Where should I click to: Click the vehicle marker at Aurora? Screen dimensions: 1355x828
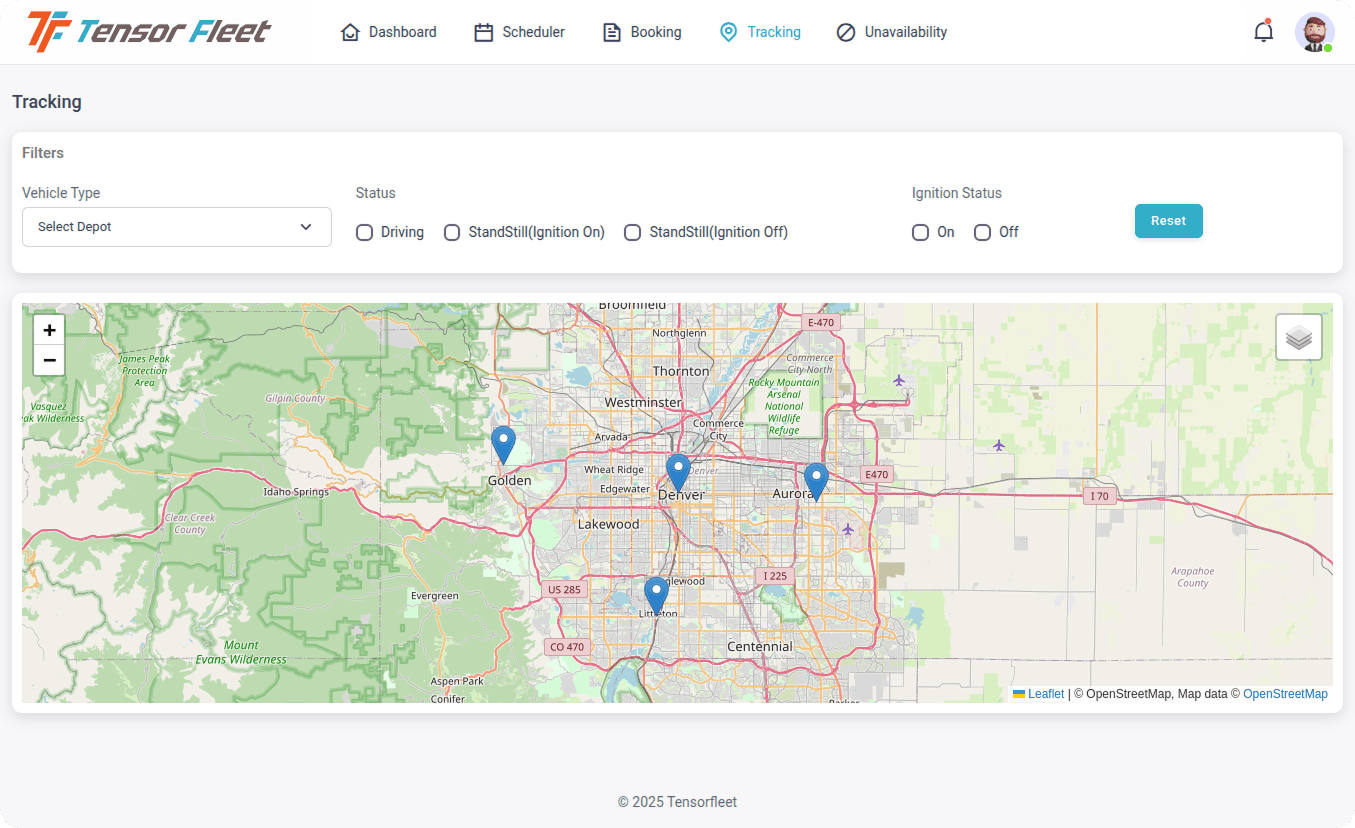pos(816,481)
